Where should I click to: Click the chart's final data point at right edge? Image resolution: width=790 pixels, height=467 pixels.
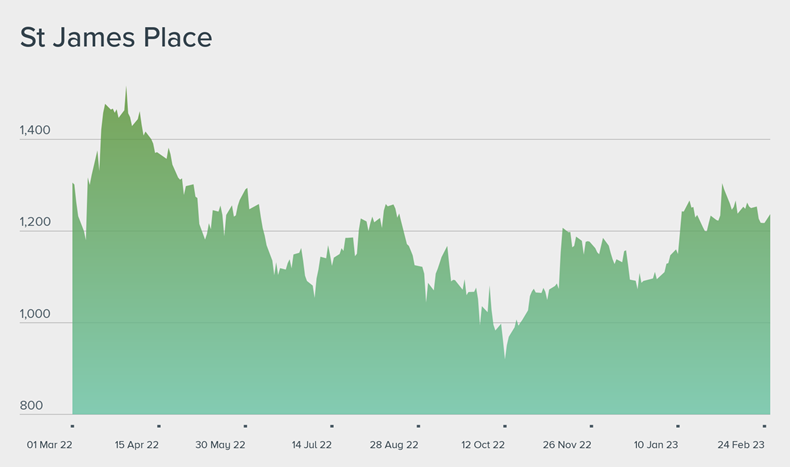[769, 216]
